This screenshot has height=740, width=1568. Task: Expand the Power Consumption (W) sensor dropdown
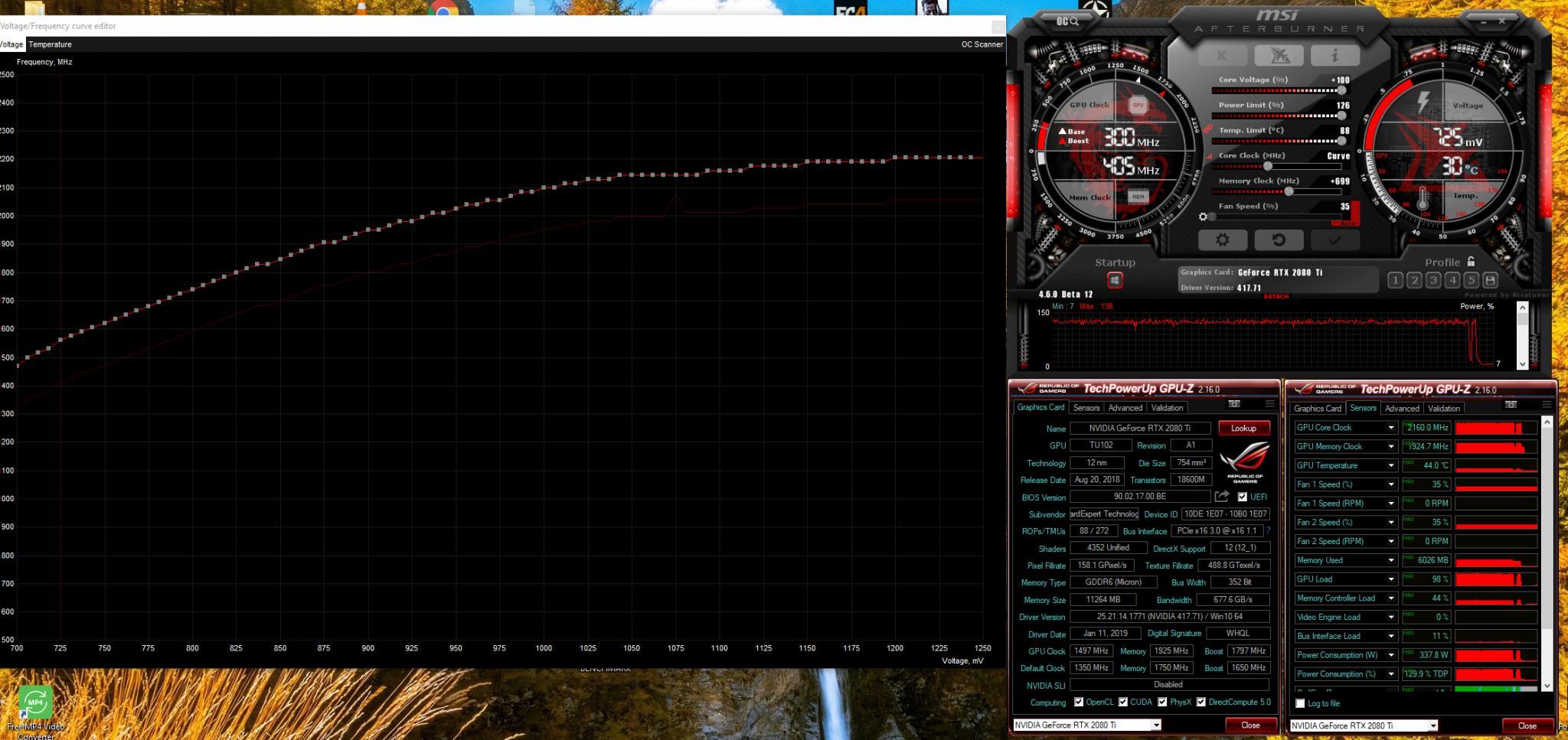[1391, 655]
